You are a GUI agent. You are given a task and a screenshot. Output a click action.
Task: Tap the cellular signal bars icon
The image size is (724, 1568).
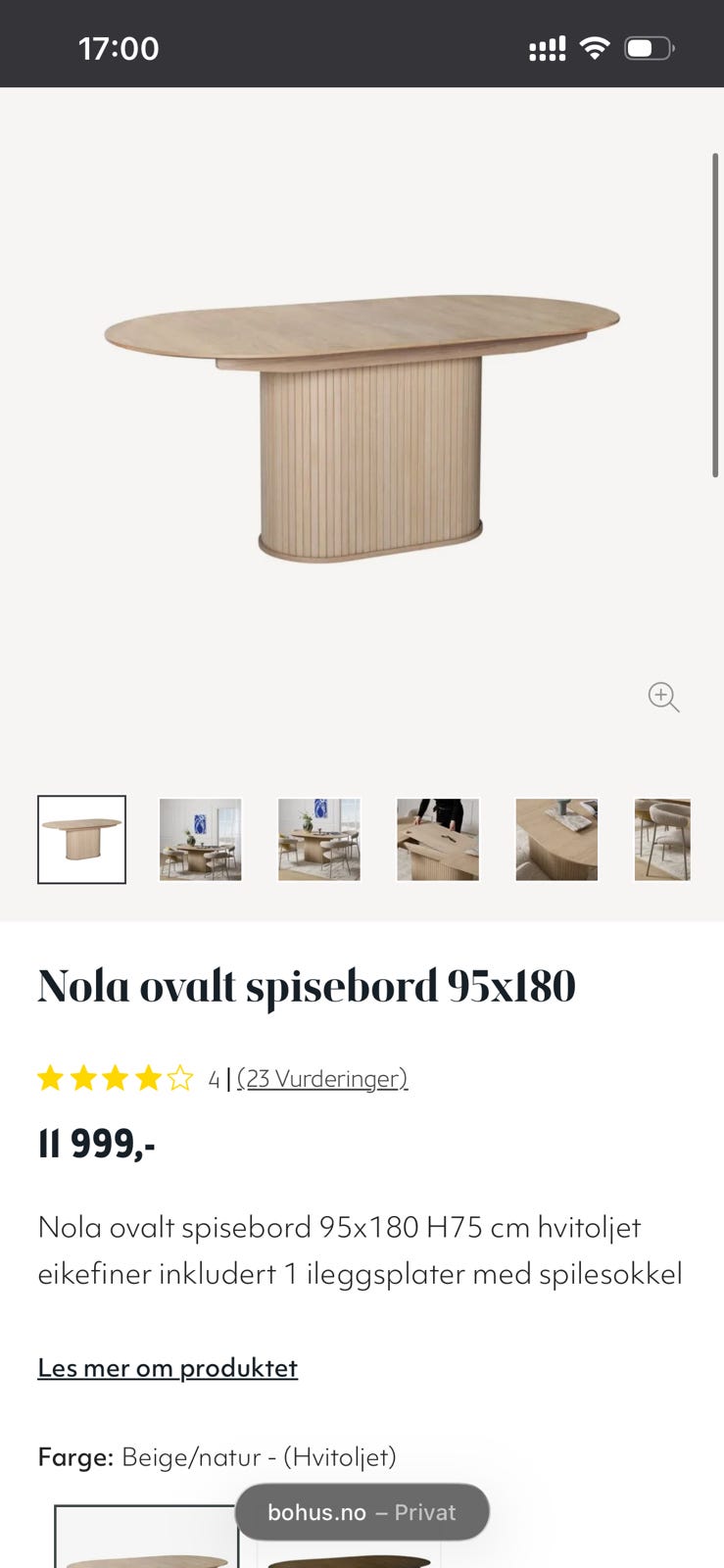pyautogui.click(x=548, y=49)
